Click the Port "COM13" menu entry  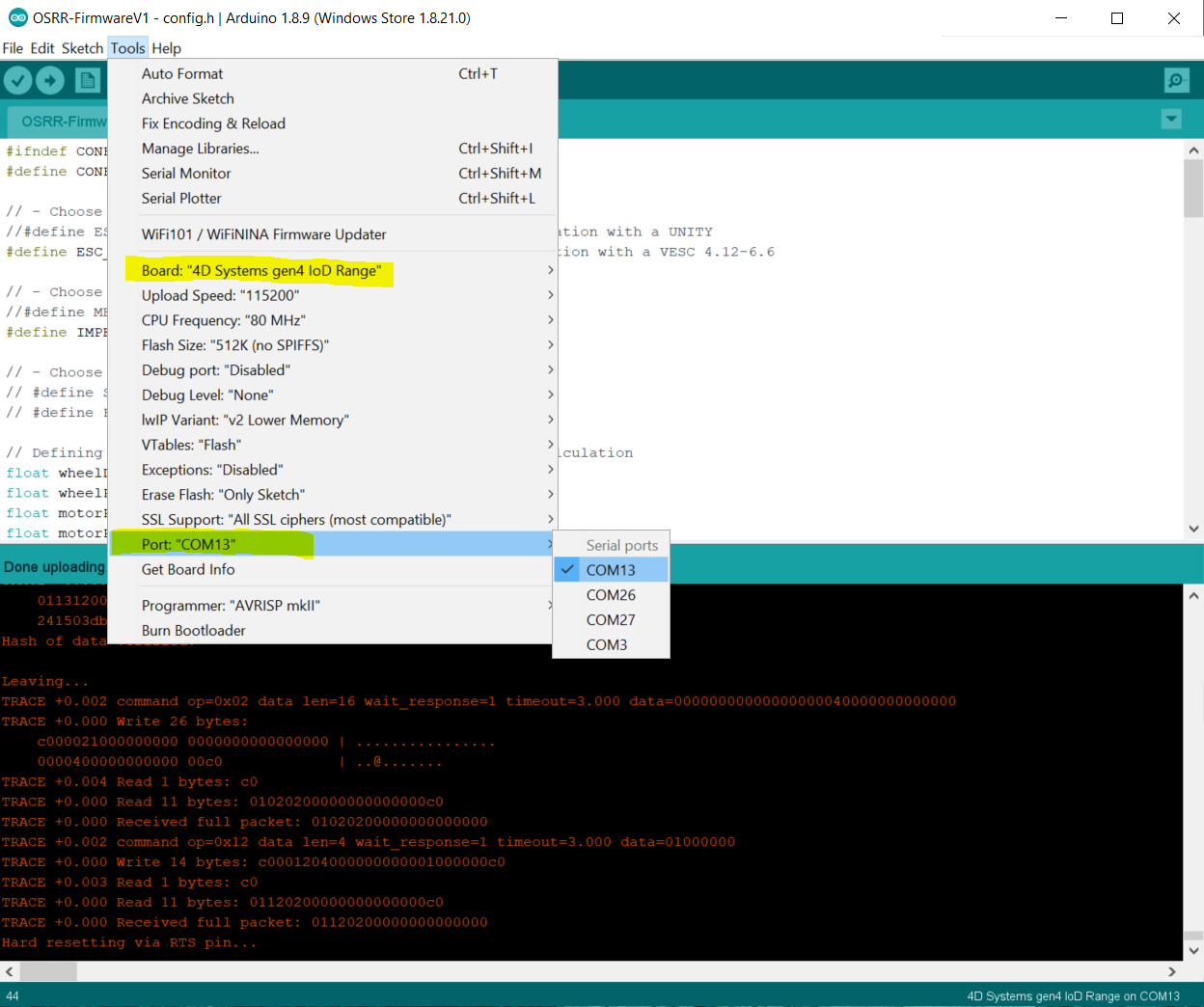(x=333, y=544)
